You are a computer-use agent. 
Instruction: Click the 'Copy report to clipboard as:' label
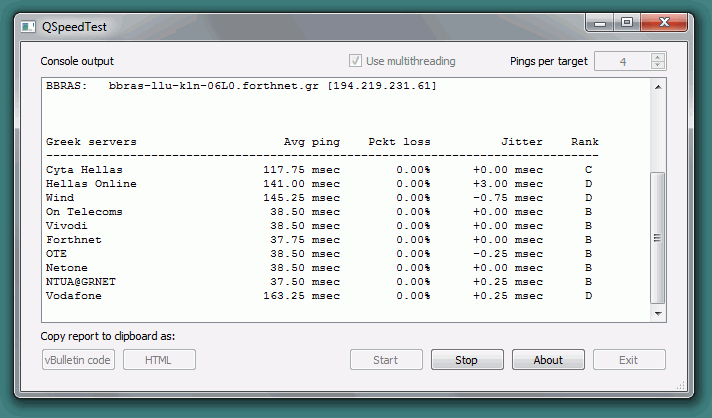point(108,336)
